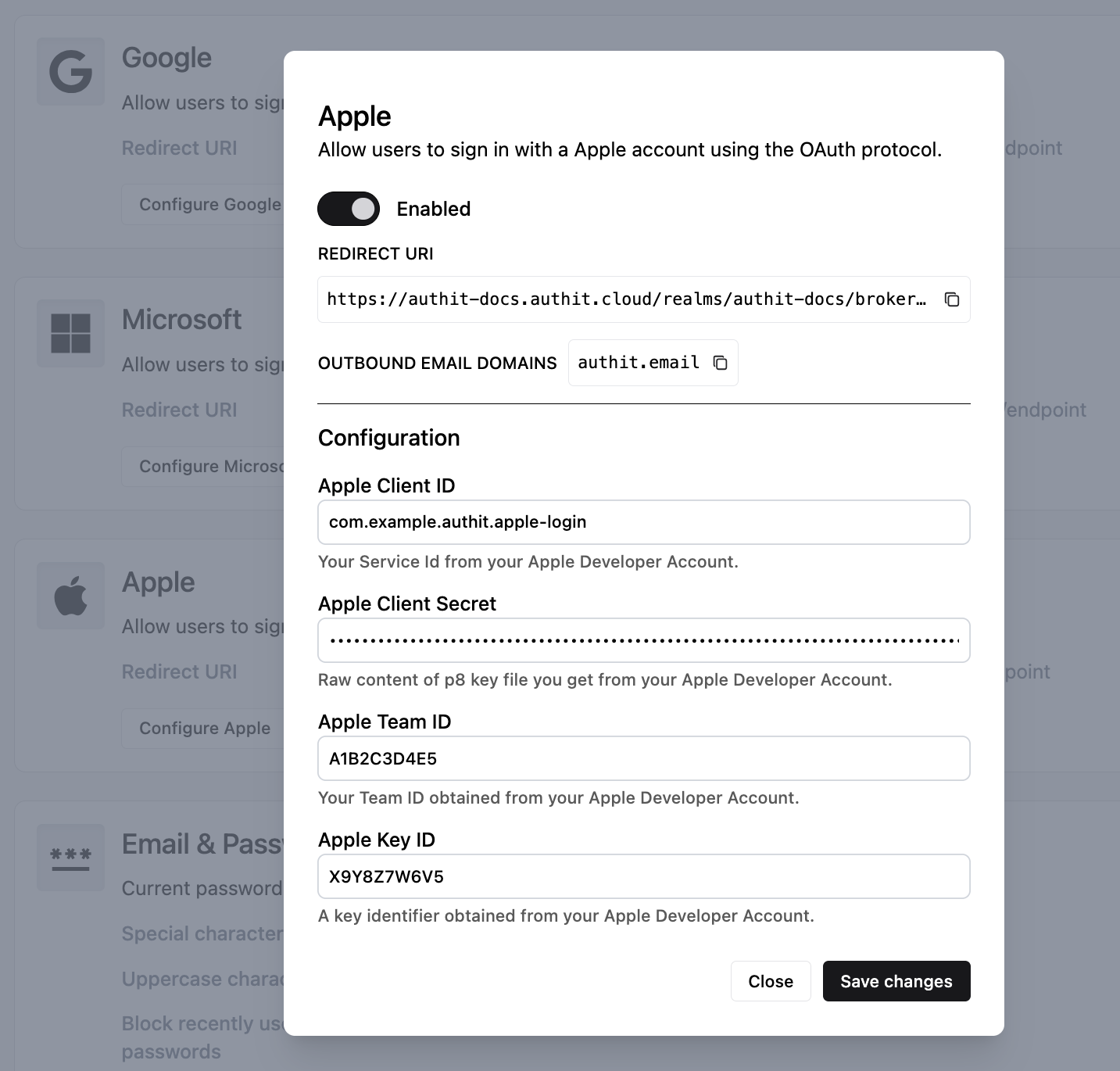Screen dimensions: 1120x1071
Task: Click the Enabled toggle label
Action: pos(433,209)
